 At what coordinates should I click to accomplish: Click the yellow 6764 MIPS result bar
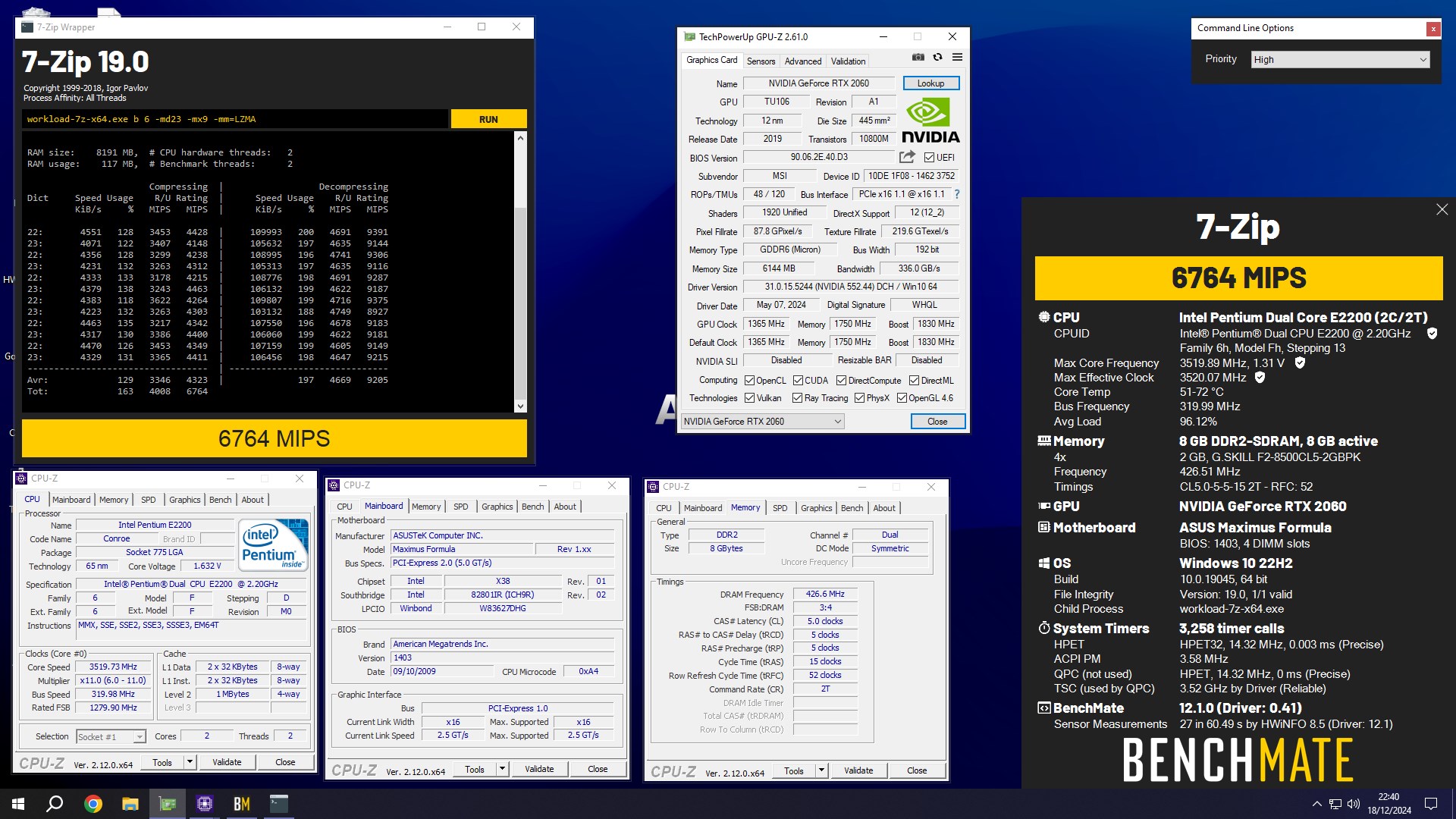click(275, 438)
